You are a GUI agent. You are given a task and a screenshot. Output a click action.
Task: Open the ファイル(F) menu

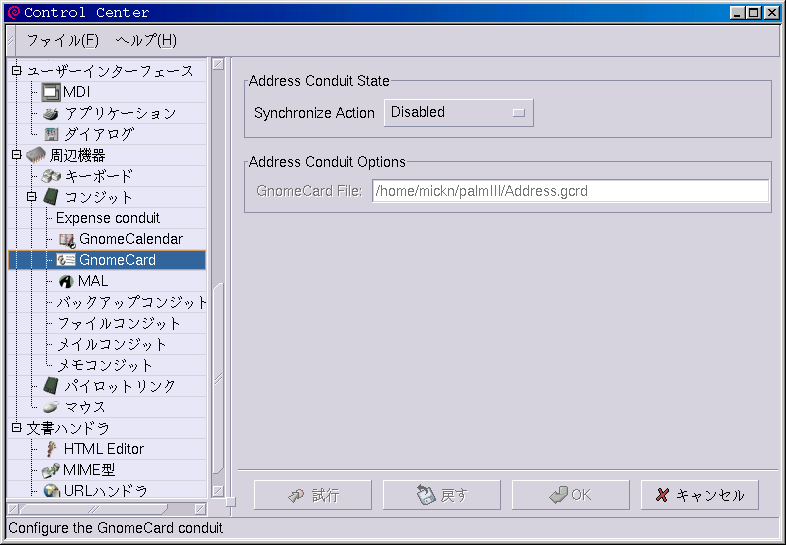point(62,40)
